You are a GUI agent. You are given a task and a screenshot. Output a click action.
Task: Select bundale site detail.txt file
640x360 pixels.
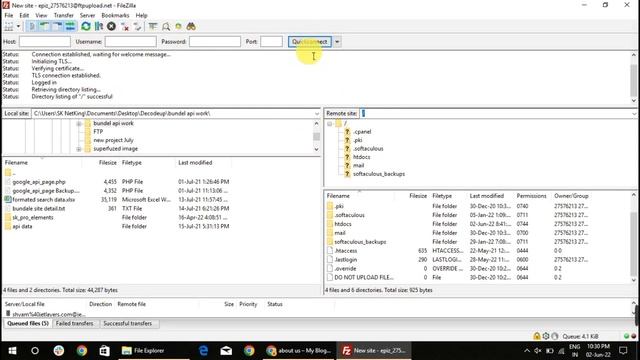tap(38, 209)
